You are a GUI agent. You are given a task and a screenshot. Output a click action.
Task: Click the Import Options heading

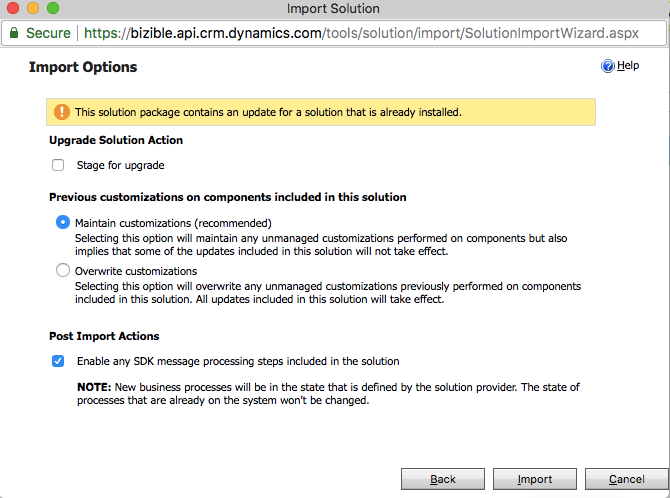tap(83, 68)
